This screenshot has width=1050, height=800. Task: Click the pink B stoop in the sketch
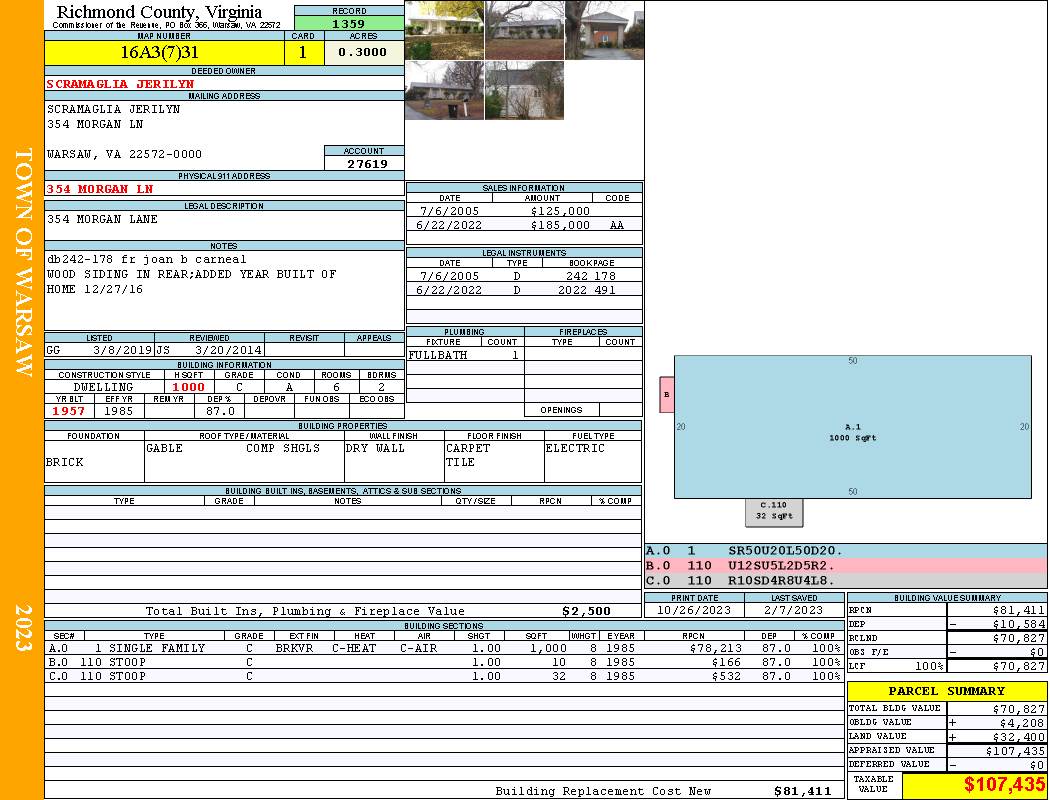tap(666, 395)
